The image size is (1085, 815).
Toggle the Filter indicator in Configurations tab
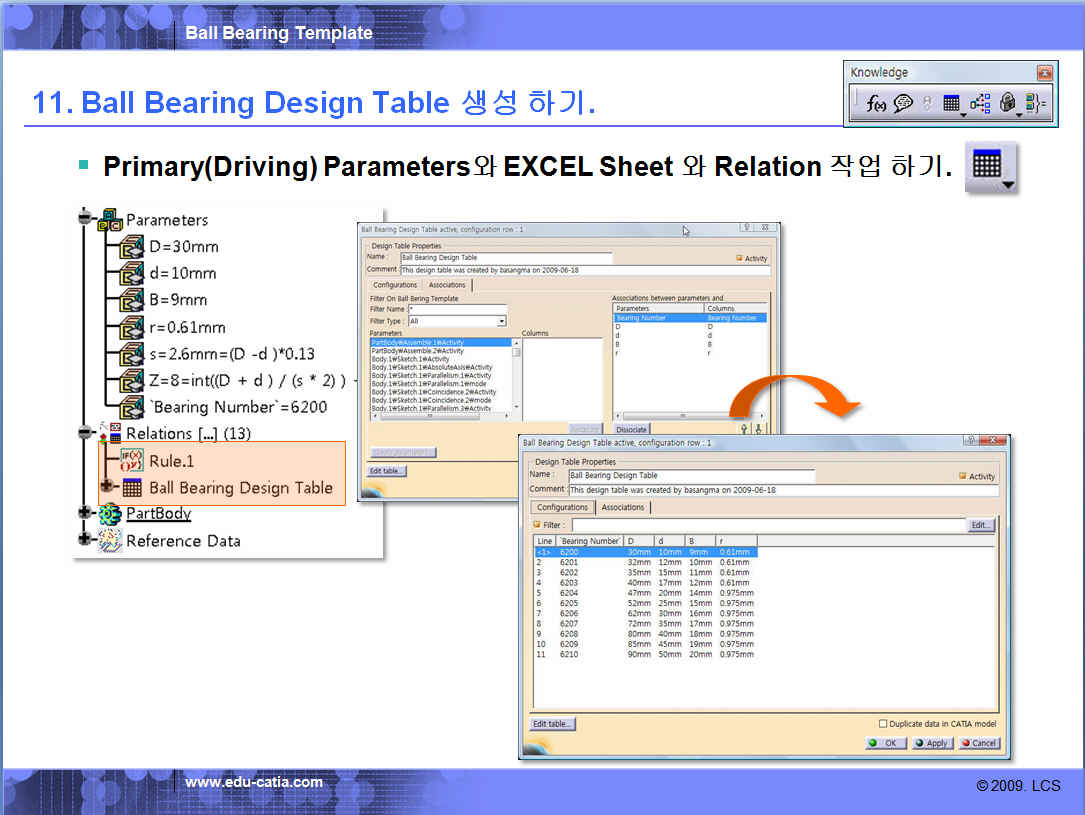tap(537, 525)
